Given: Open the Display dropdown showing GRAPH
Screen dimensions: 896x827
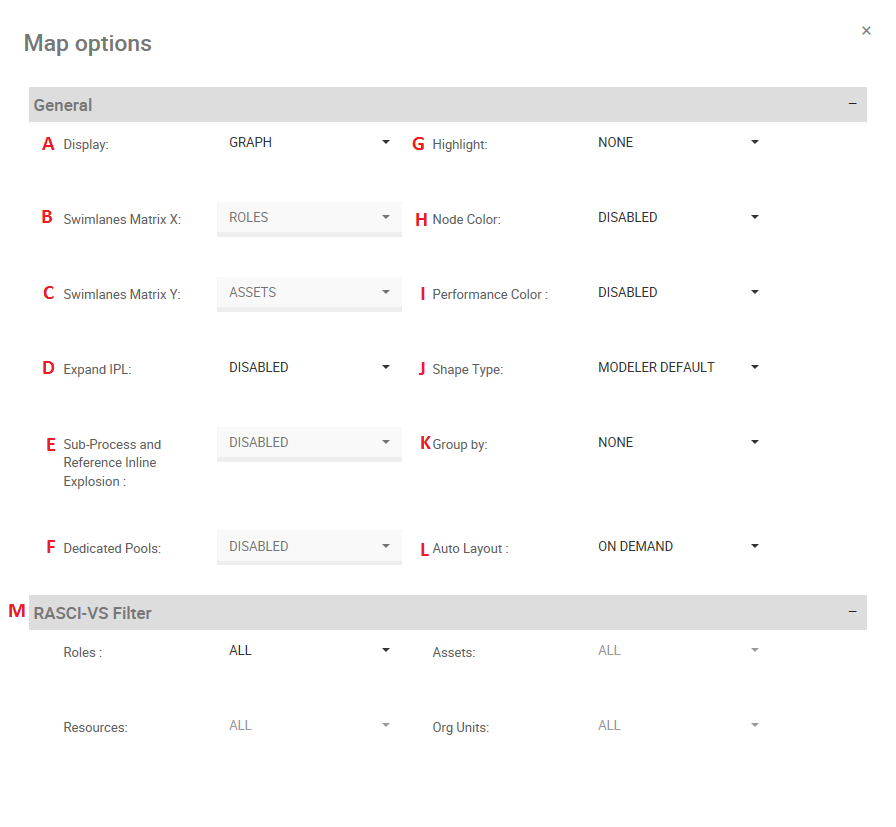Looking at the screenshot, I should (x=308, y=143).
